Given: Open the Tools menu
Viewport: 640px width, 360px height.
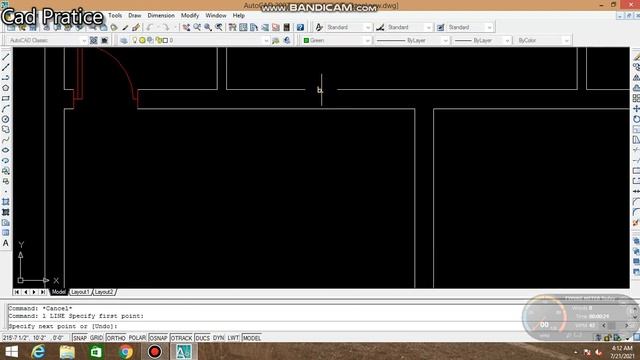Looking at the screenshot, I should (115, 16).
